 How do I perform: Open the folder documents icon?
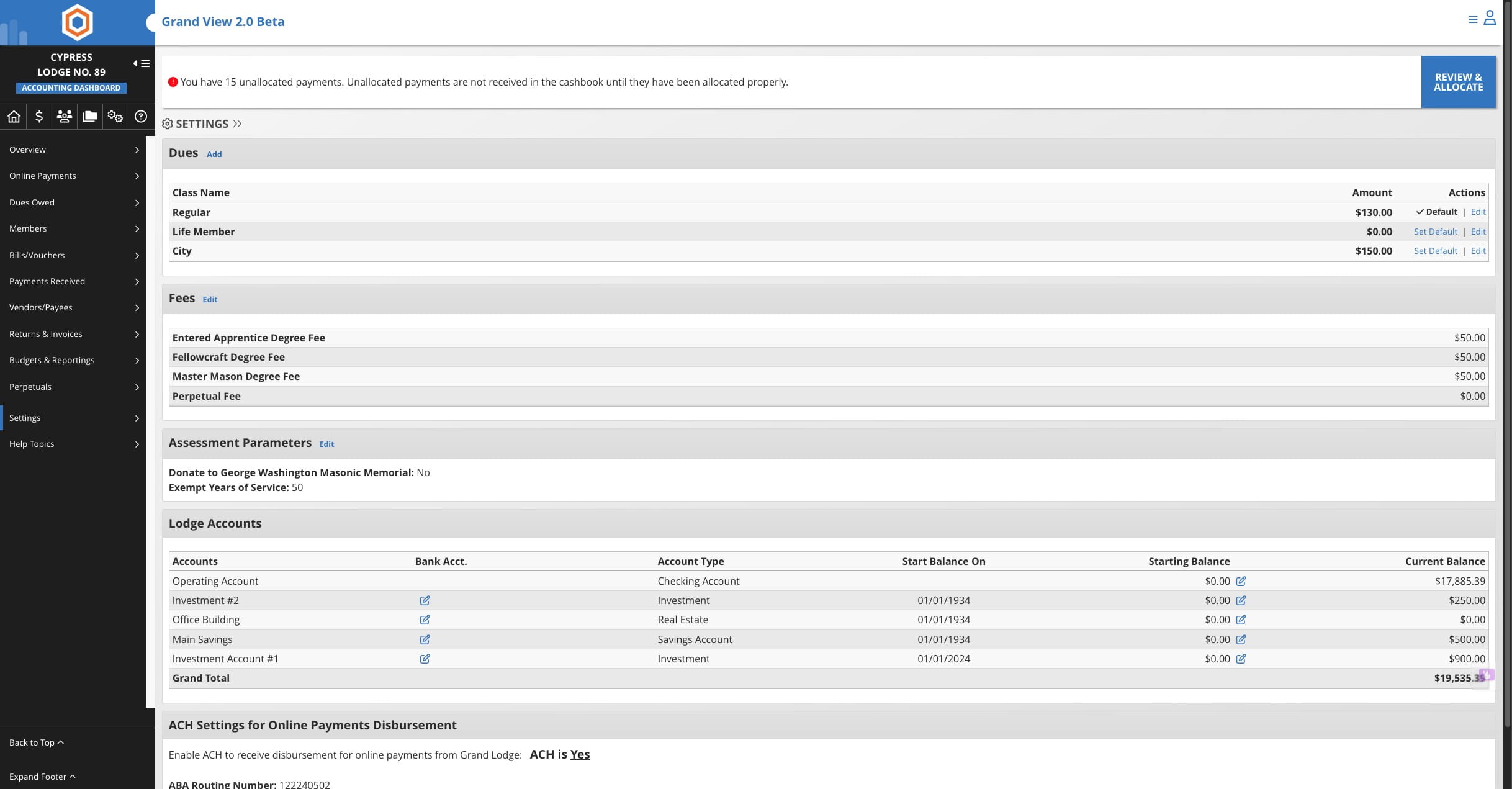[90, 116]
